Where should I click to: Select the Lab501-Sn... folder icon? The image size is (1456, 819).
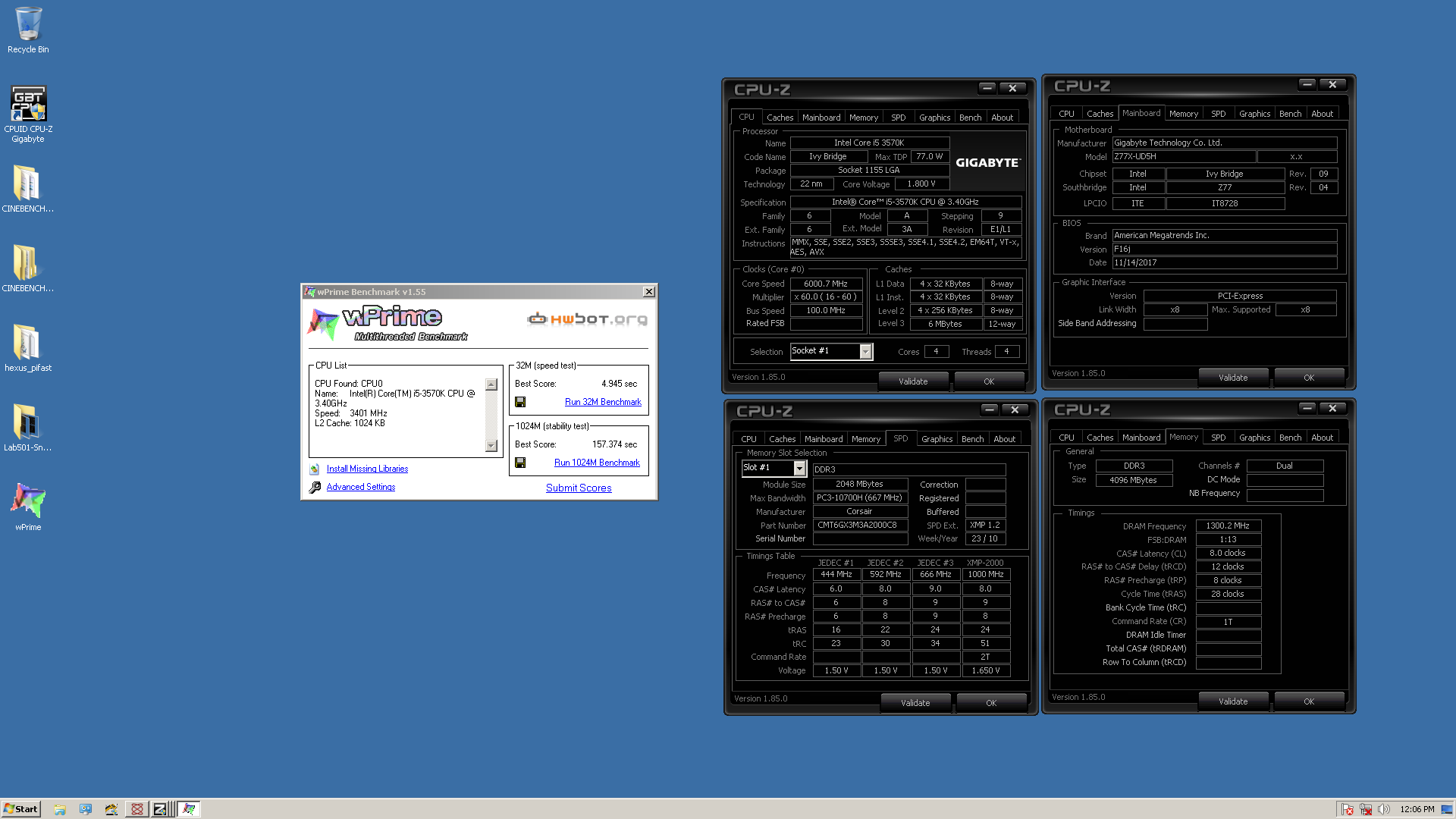pos(28,428)
